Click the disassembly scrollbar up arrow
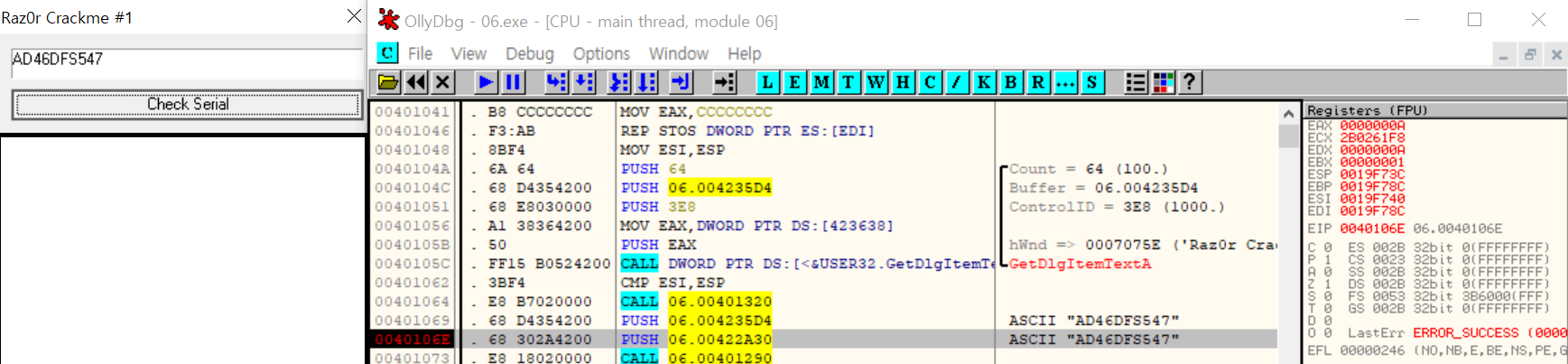 coord(1289,114)
